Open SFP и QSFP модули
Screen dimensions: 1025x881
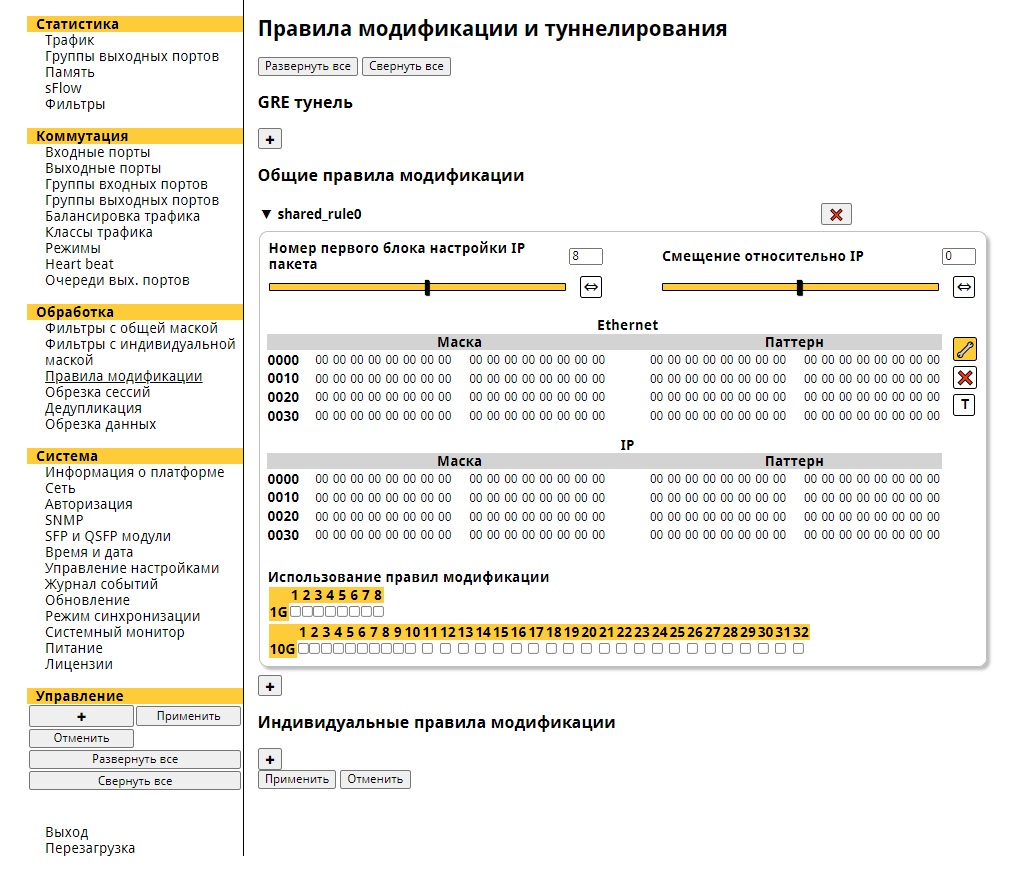pyautogui.click(x=108, y=537)
